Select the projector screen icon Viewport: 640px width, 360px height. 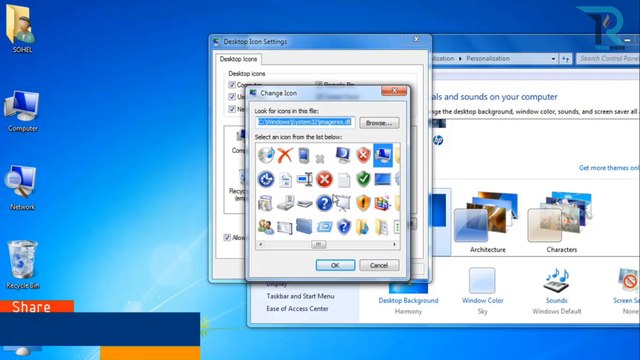342,202
